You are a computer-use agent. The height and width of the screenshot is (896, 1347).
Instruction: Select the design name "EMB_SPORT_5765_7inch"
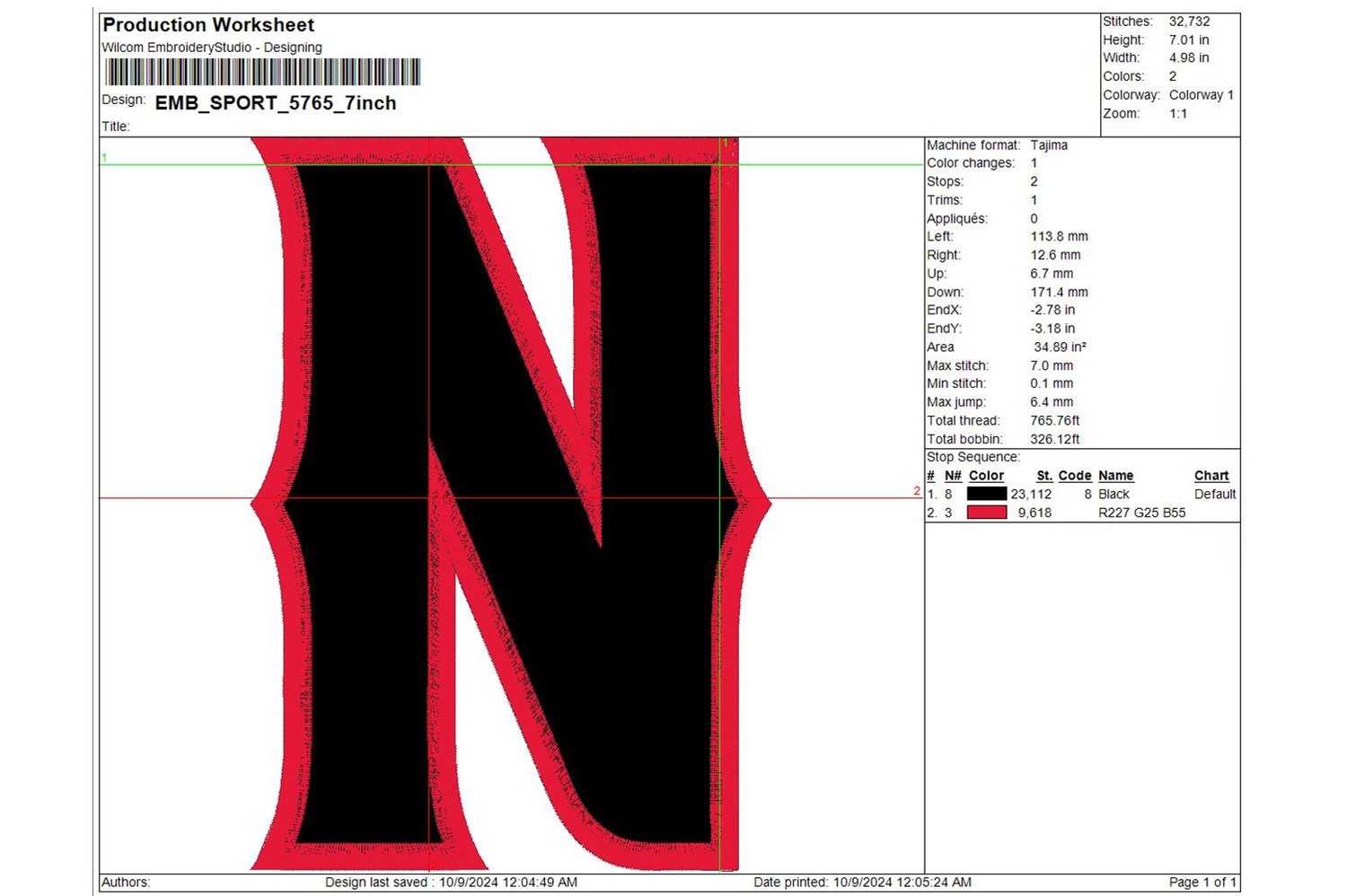pyautogui.click(x=276, y=103)
